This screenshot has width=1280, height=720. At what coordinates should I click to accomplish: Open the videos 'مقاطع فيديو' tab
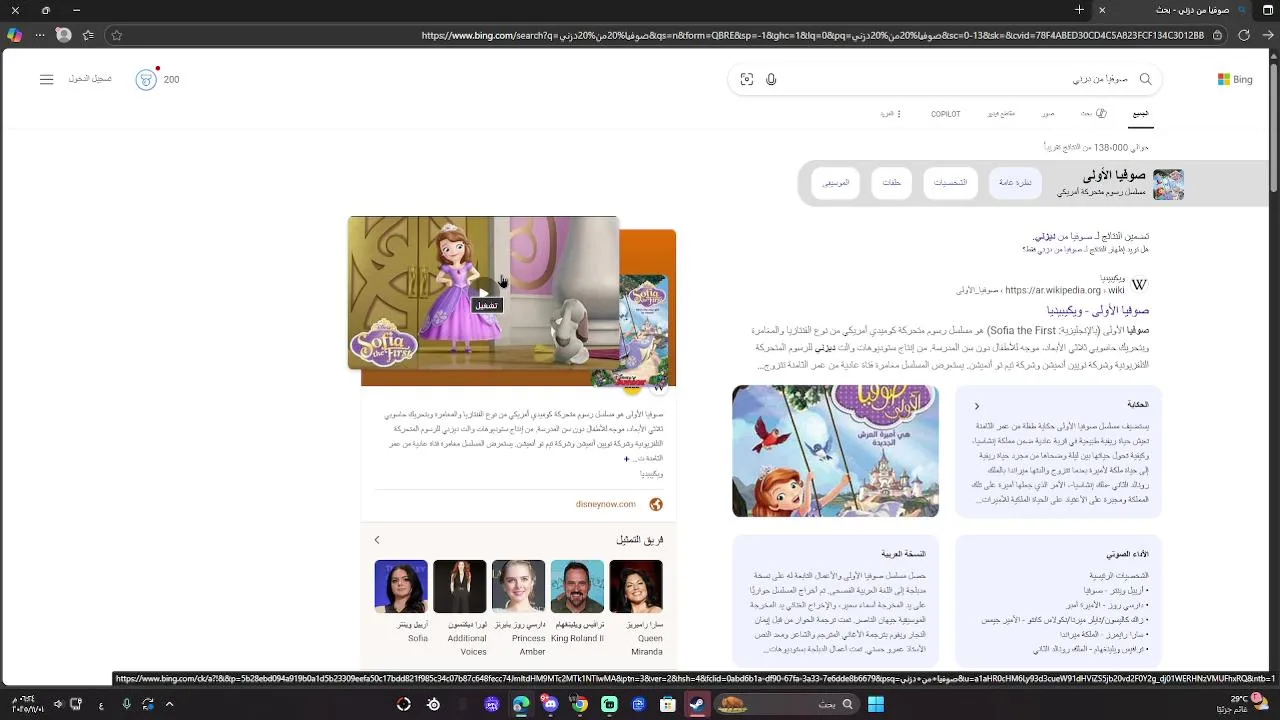click(x=1001, y=114)
